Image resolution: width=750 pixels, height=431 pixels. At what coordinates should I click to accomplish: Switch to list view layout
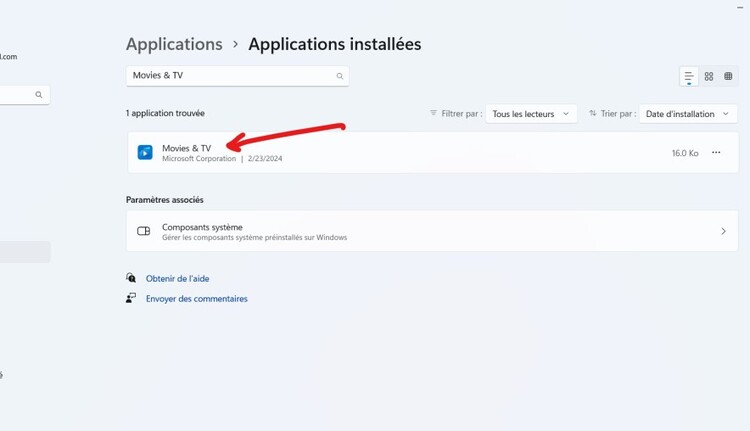point(689,77)
